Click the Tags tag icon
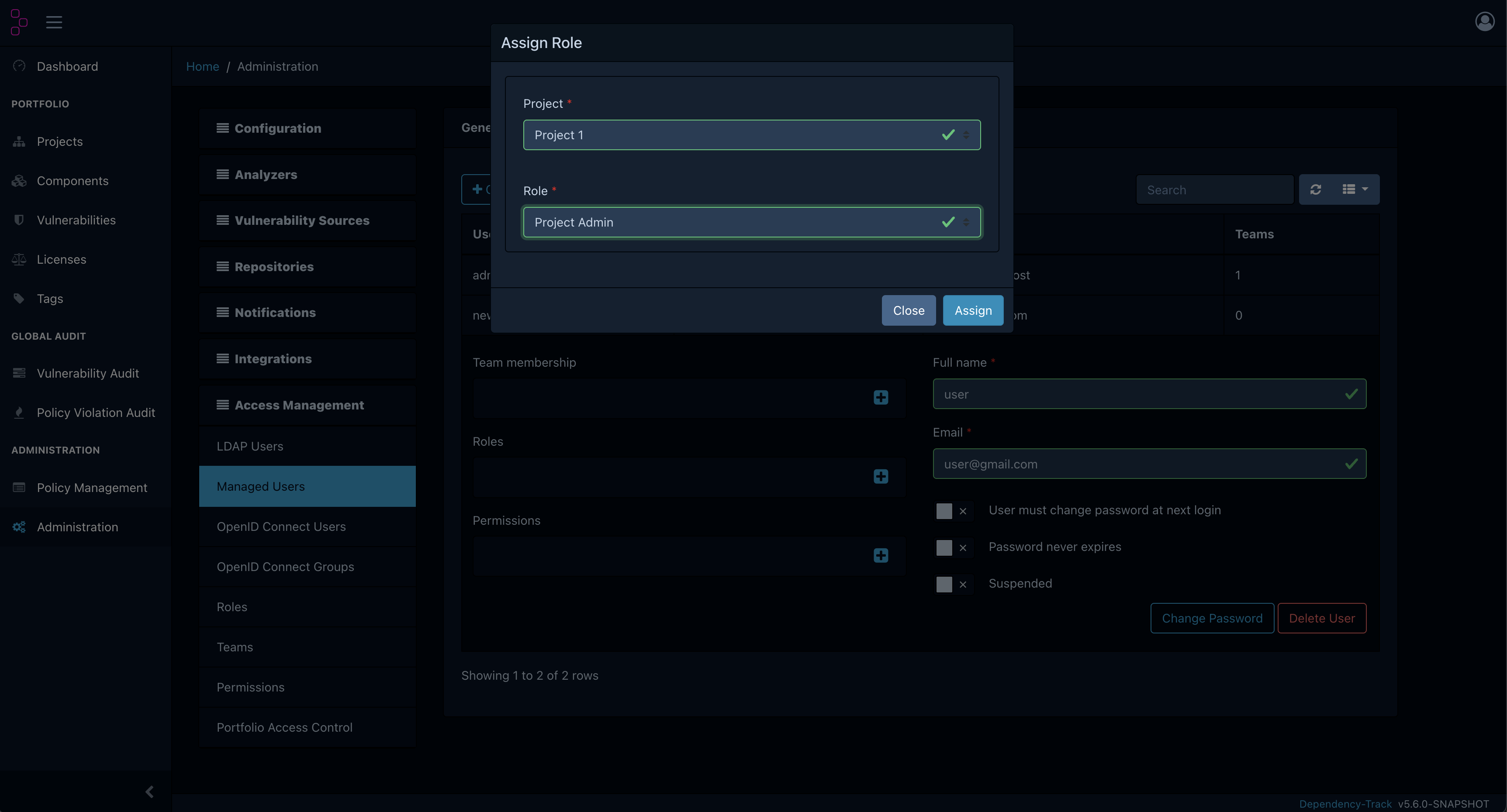This screenshot has height=812, width=1507. (19, 298)
